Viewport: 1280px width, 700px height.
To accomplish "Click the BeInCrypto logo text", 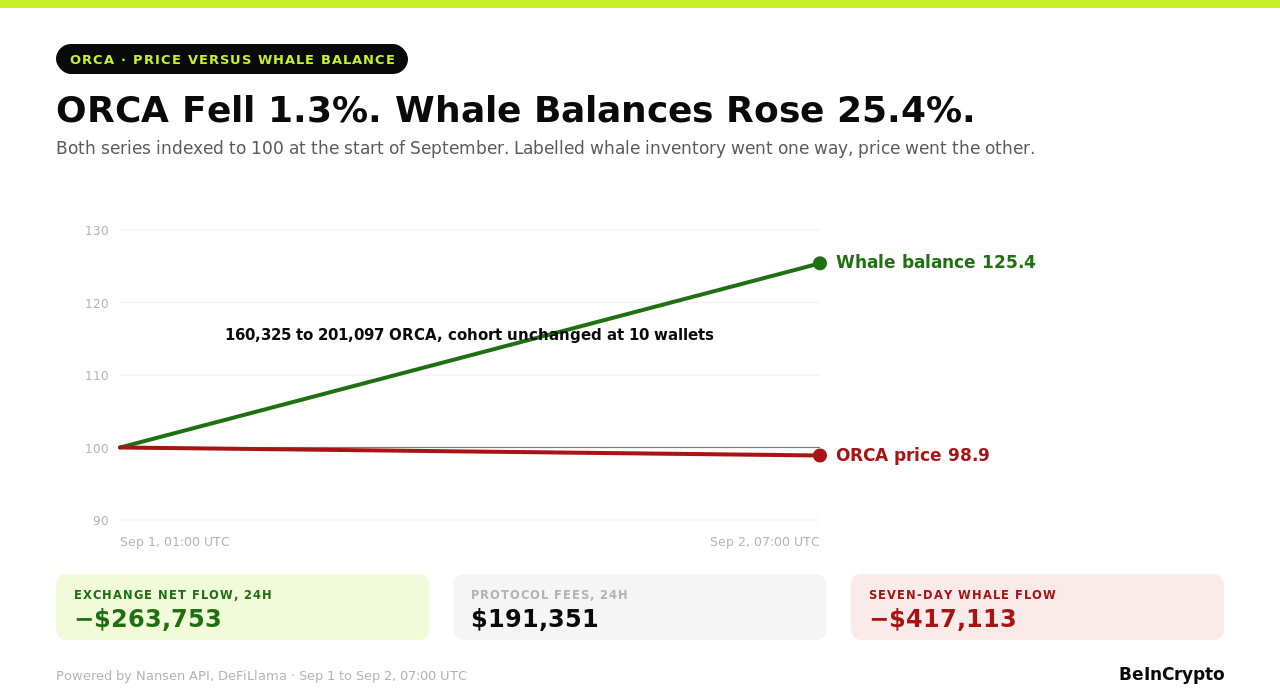I will [x=1171, y=675].
